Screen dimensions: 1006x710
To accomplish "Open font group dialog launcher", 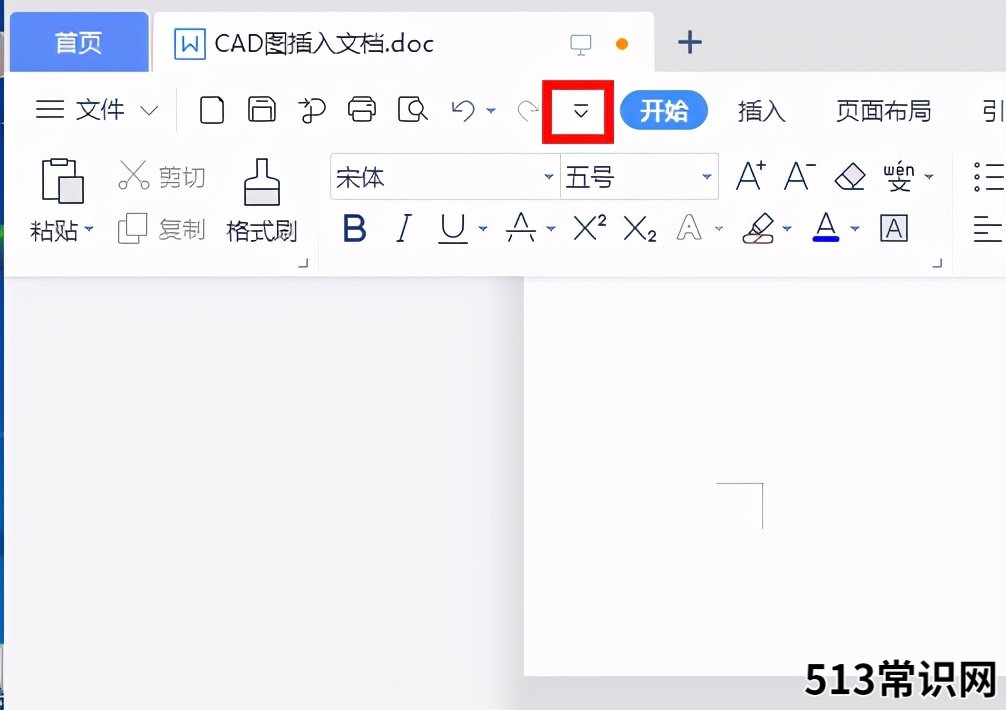I will pos(937,263).
